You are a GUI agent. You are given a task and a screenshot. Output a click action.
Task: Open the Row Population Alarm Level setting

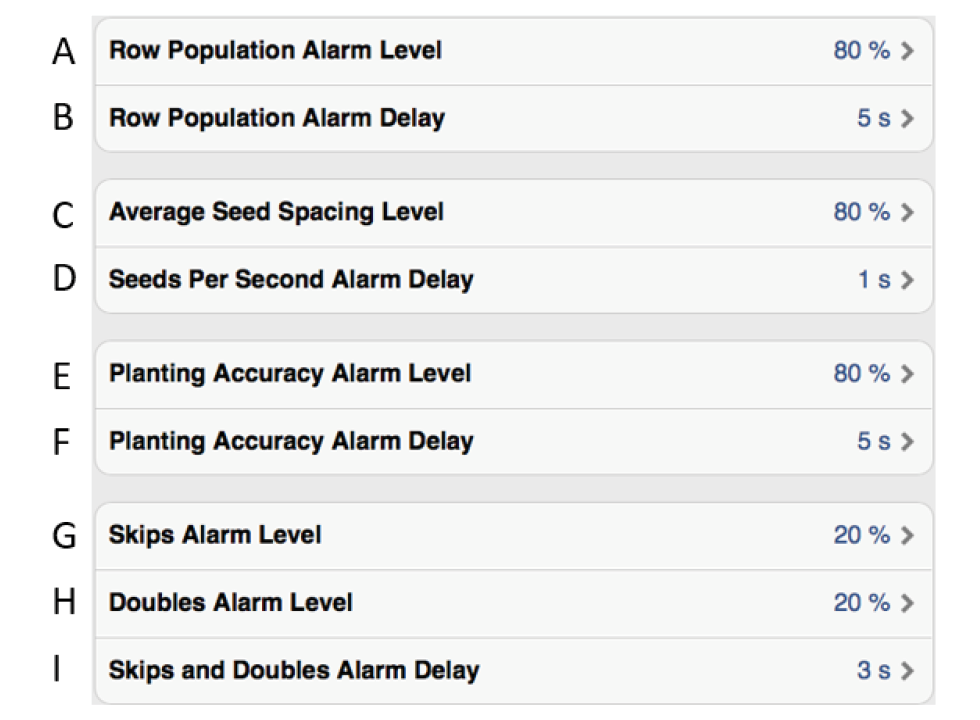(x=275, y=50)
